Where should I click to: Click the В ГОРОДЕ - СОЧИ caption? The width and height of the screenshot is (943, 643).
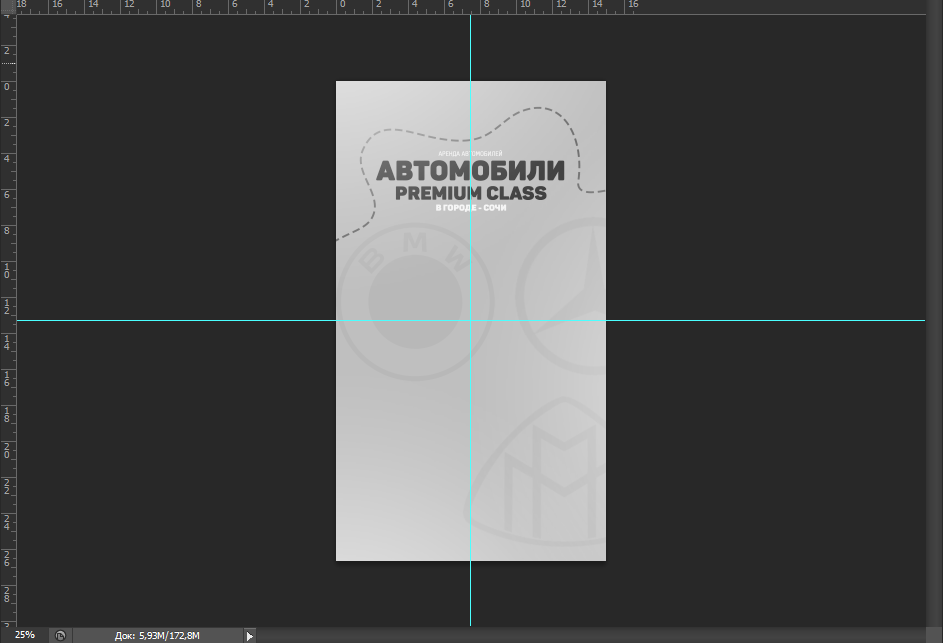470,208
